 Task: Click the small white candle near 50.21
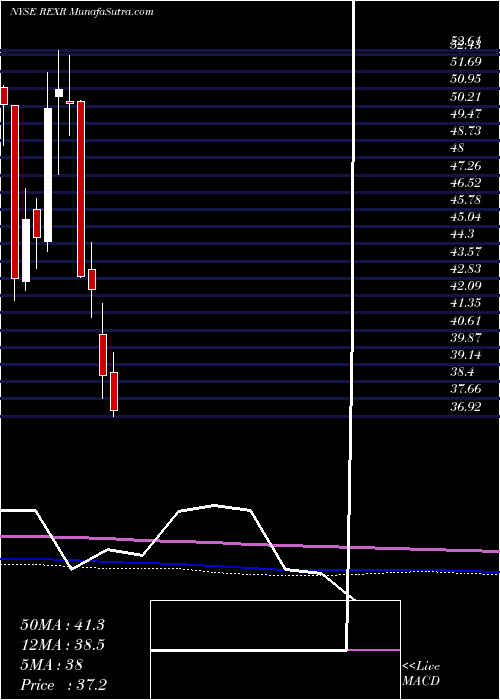click(x=59, y=93)
